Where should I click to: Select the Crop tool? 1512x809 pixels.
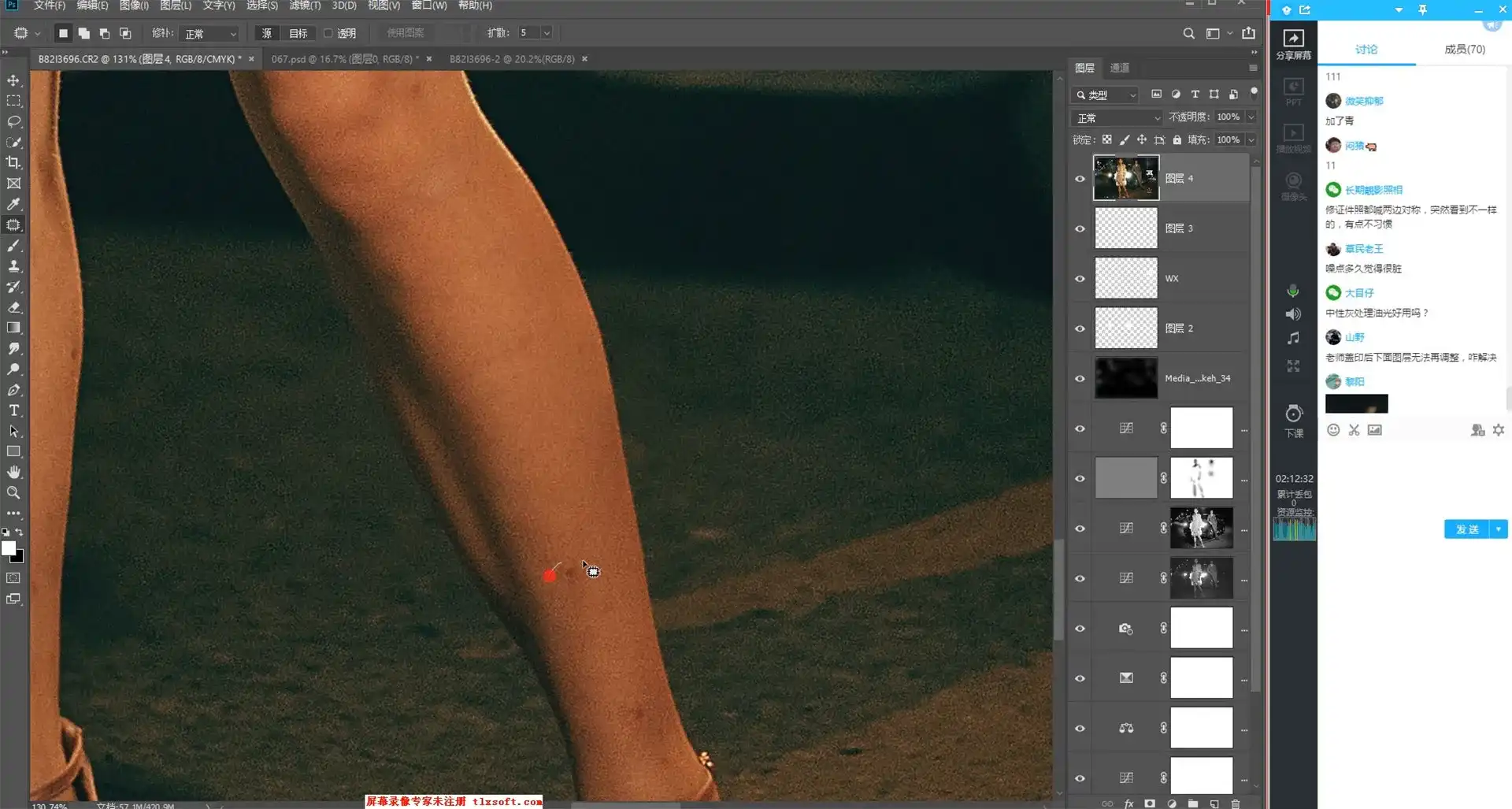pyautogui.click(x=13, y=162)
